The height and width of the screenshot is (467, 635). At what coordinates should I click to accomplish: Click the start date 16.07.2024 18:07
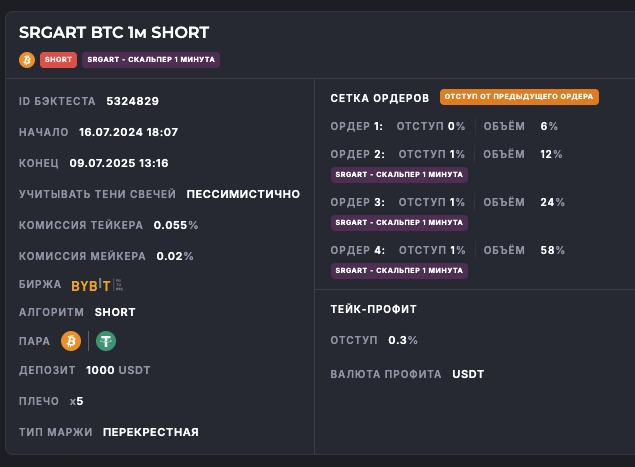point(128,132)
